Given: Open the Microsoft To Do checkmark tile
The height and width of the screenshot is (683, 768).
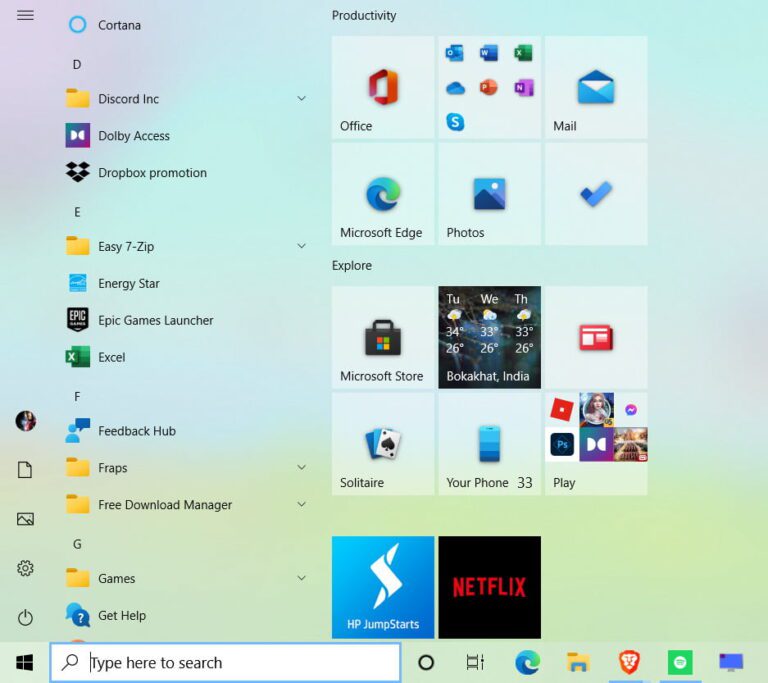Looking at the screenshot, I should tap(596, 194).
